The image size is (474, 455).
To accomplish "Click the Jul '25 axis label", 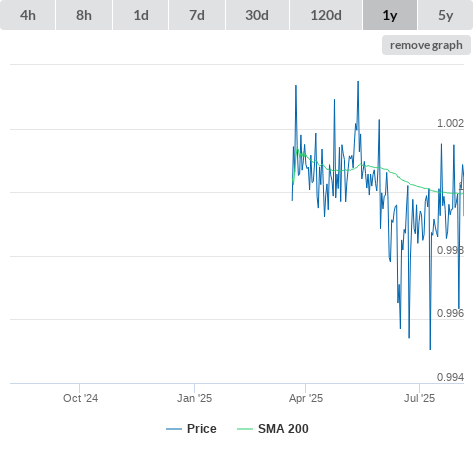I will tap(419, 398).
